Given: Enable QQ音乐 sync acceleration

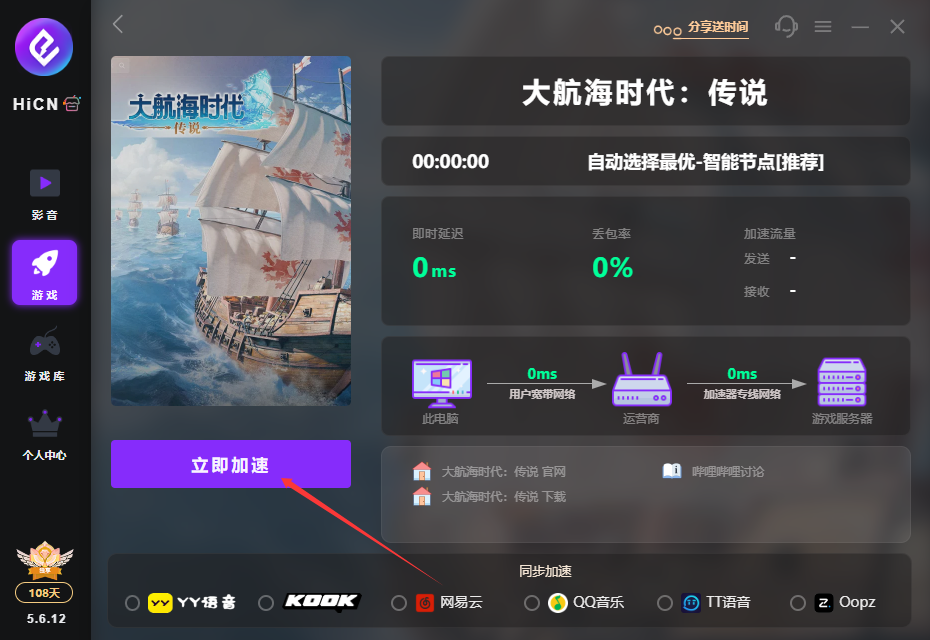Looking at the screenshot, I should (531, 603).
